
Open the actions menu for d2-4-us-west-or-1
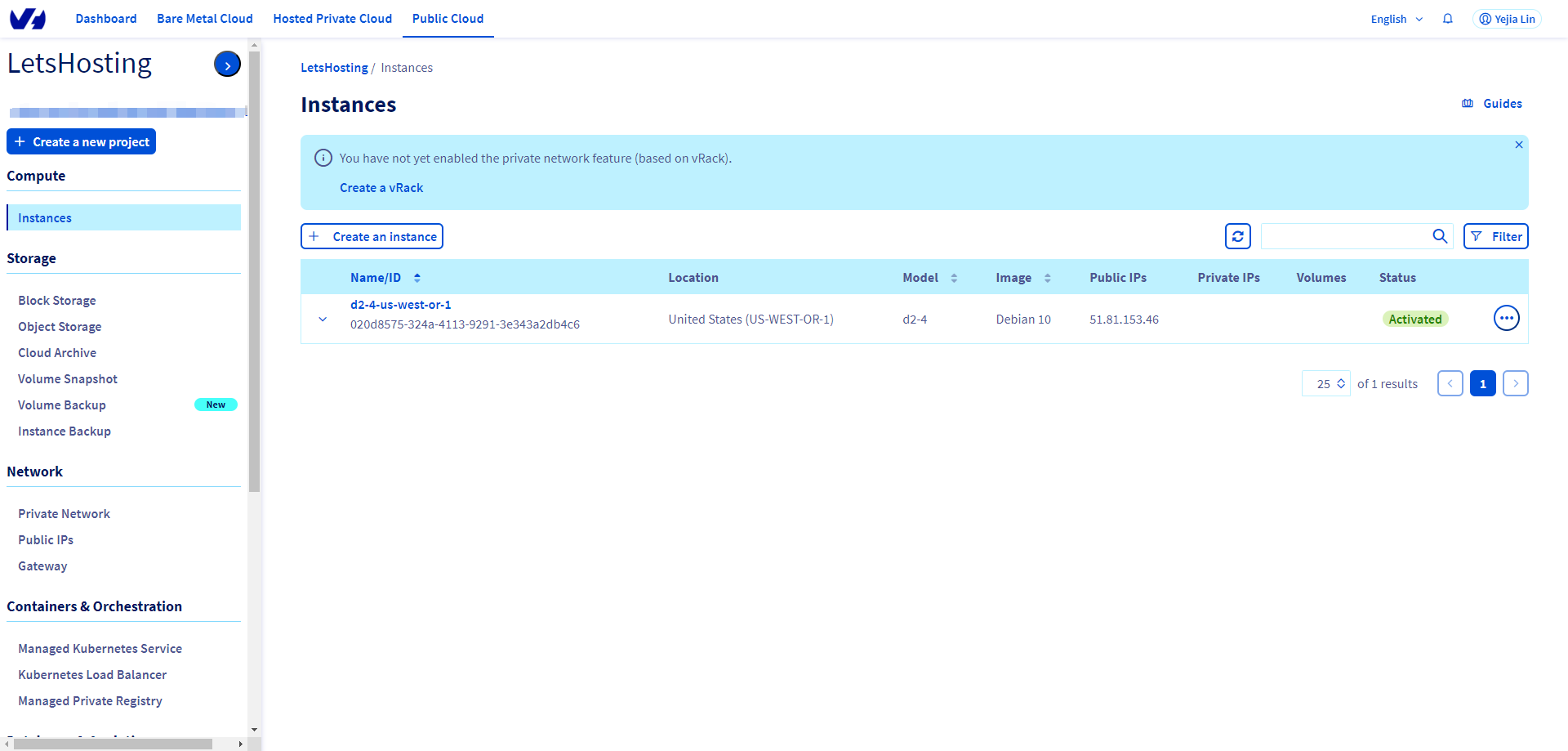1507,318
